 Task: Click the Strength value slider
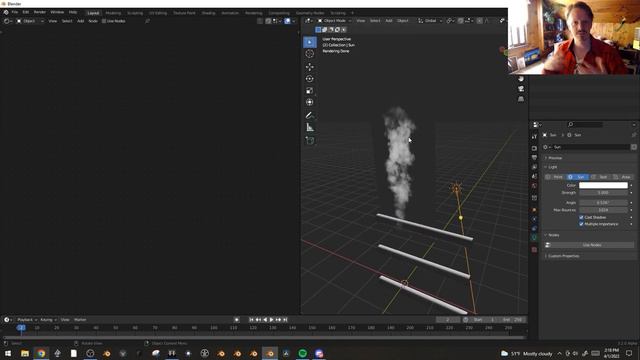tap(603, 193)
